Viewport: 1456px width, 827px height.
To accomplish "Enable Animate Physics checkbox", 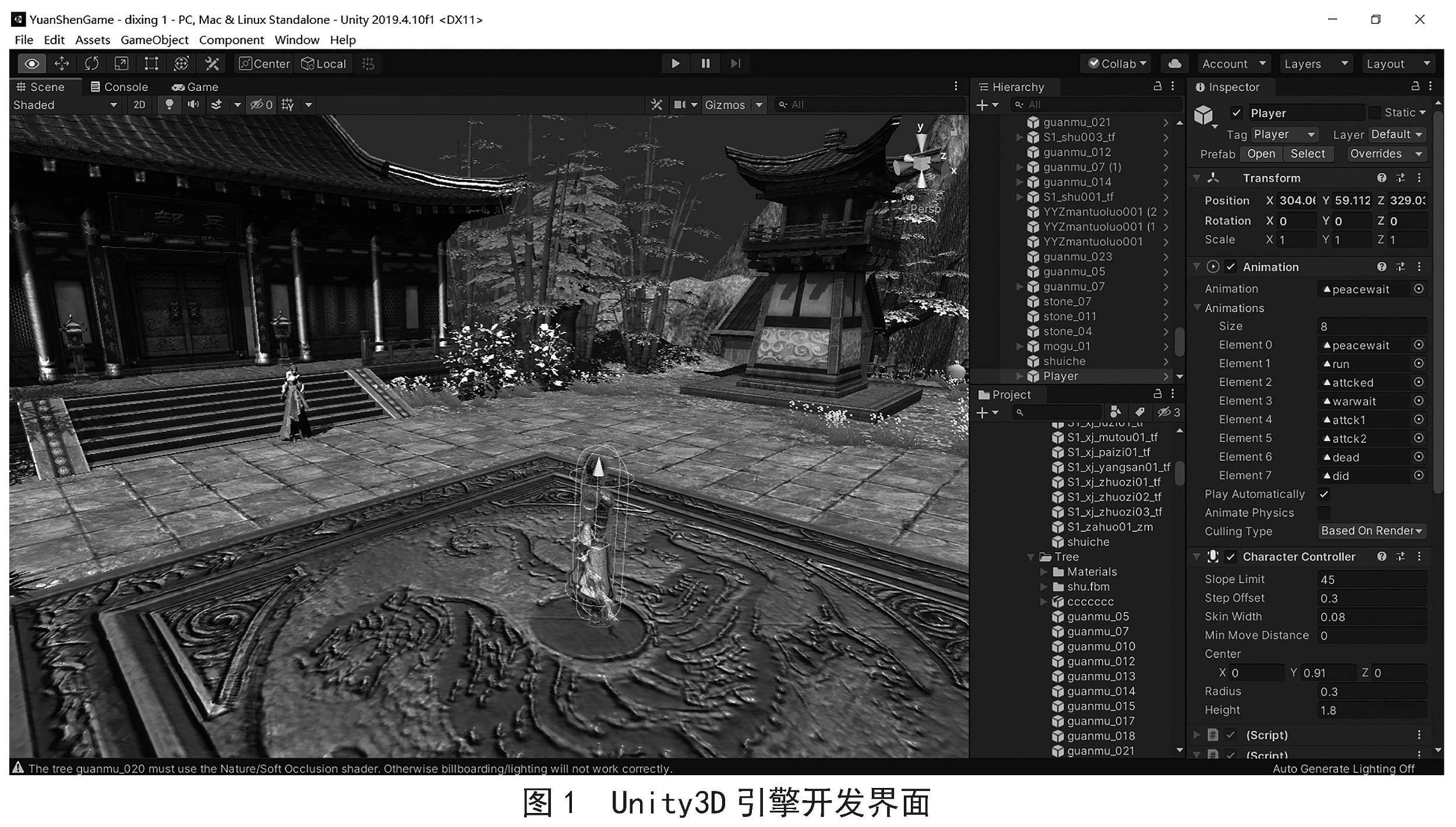I will [x=1324, y=513].
